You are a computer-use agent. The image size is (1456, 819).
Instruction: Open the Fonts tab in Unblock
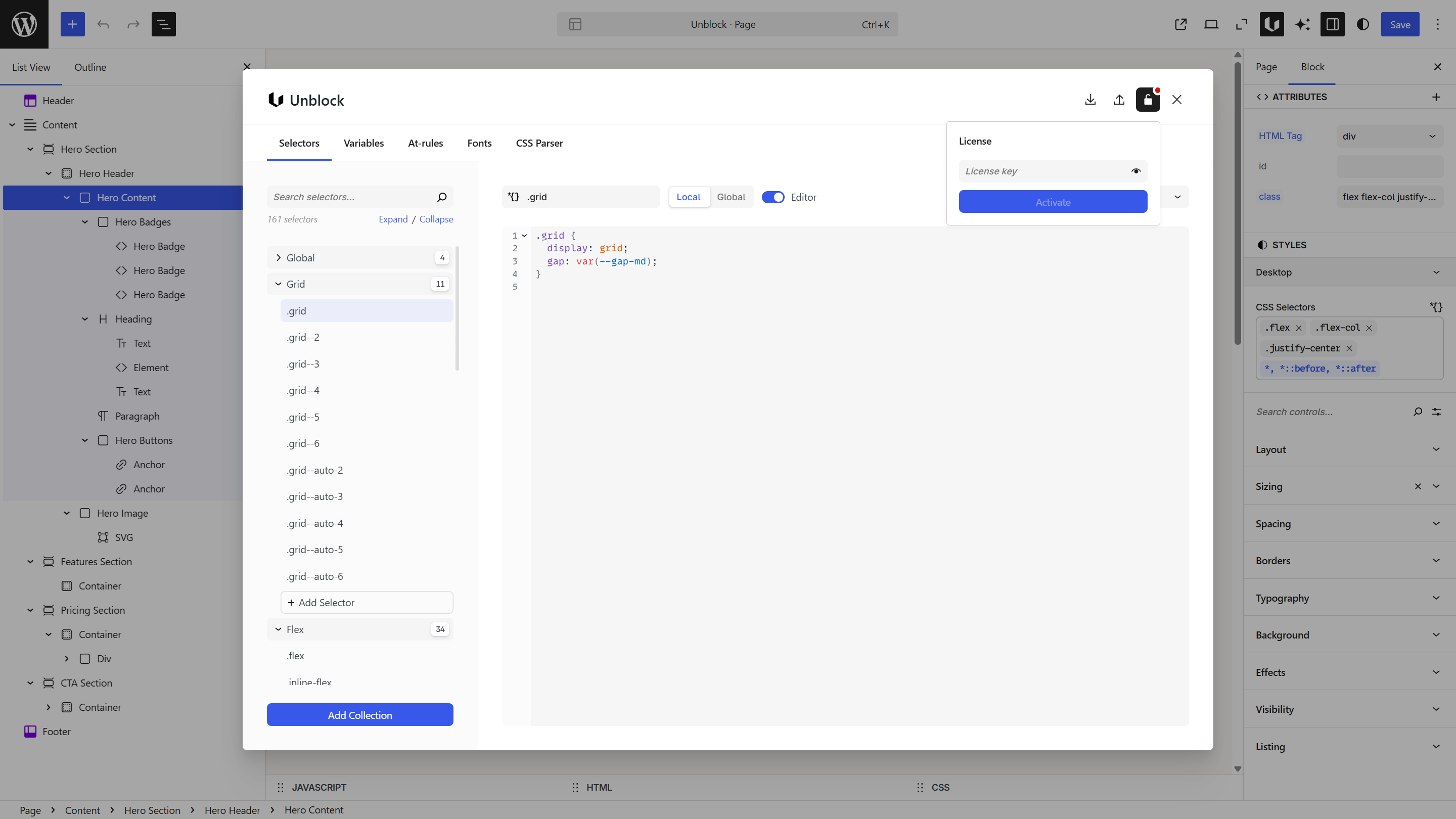point(479,143)
